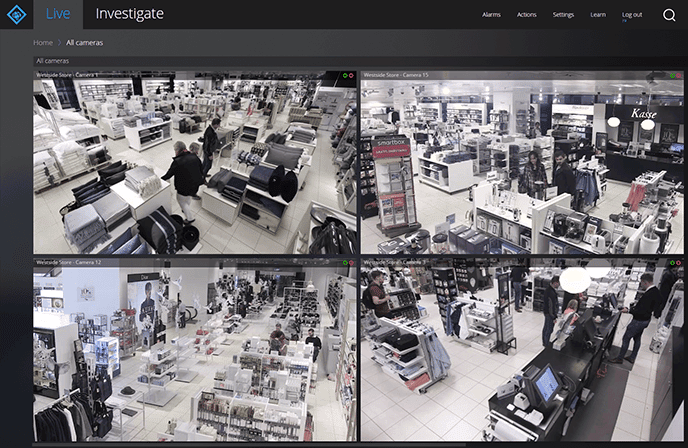This screenshot has width=688, height=448.
Task: Click red status indicator on Camera 1
Action: pyautogui.click(x=351, y=76)
